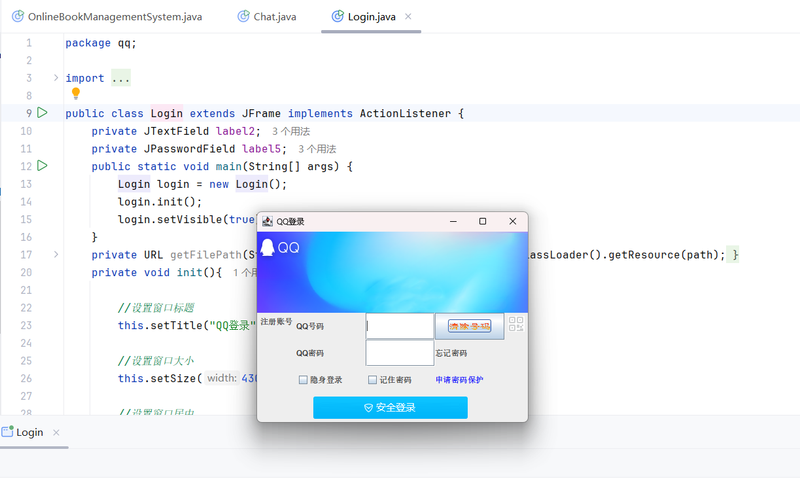Run the main method via the gutter arrow
800x479 pixels.
[x=42, y=166]
